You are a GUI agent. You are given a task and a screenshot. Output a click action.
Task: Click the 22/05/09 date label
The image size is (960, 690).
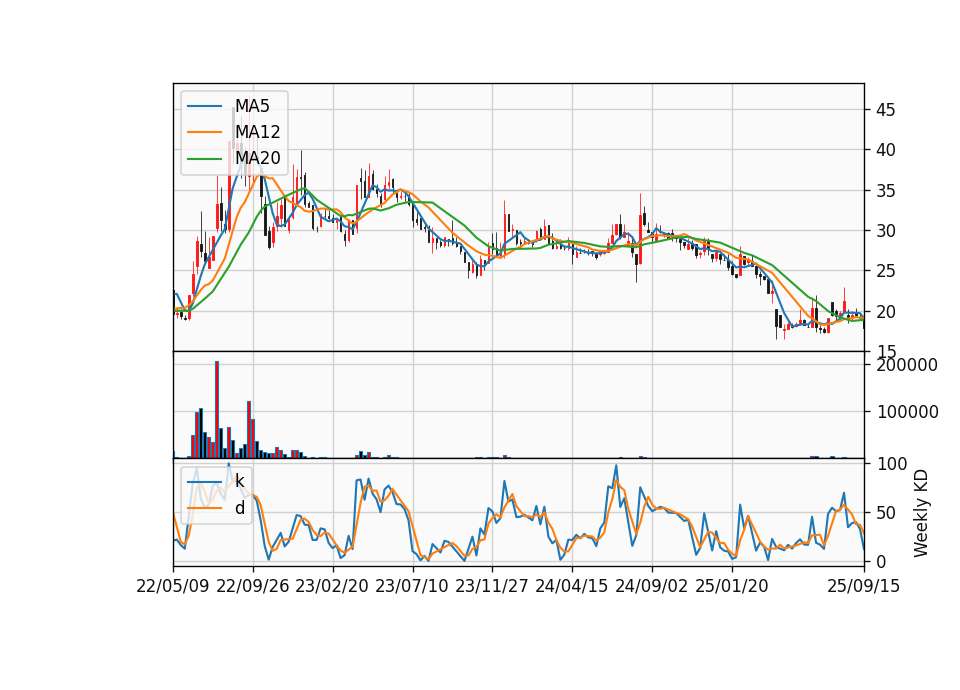coord(173,587)
